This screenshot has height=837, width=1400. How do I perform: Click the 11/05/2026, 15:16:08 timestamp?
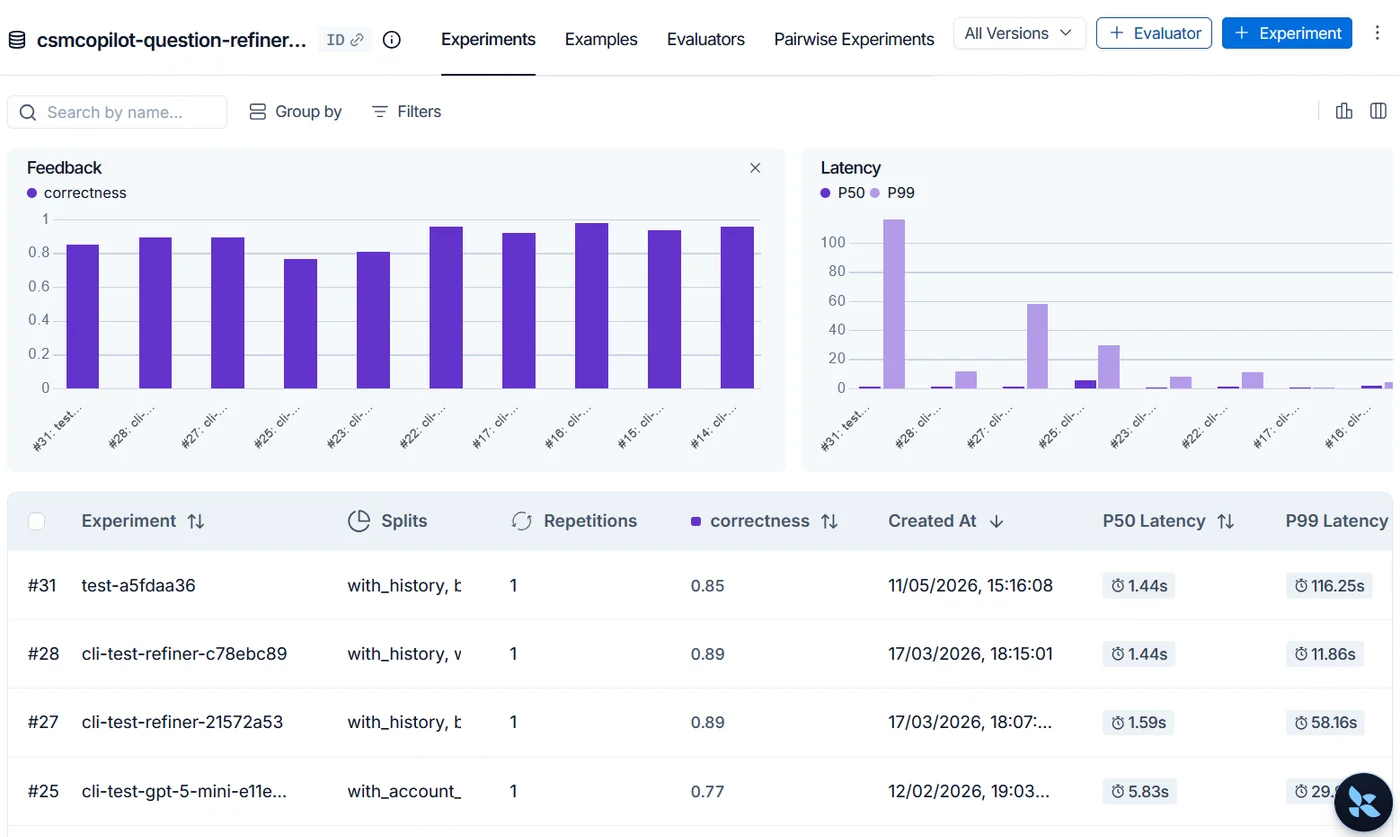point(970,585)
